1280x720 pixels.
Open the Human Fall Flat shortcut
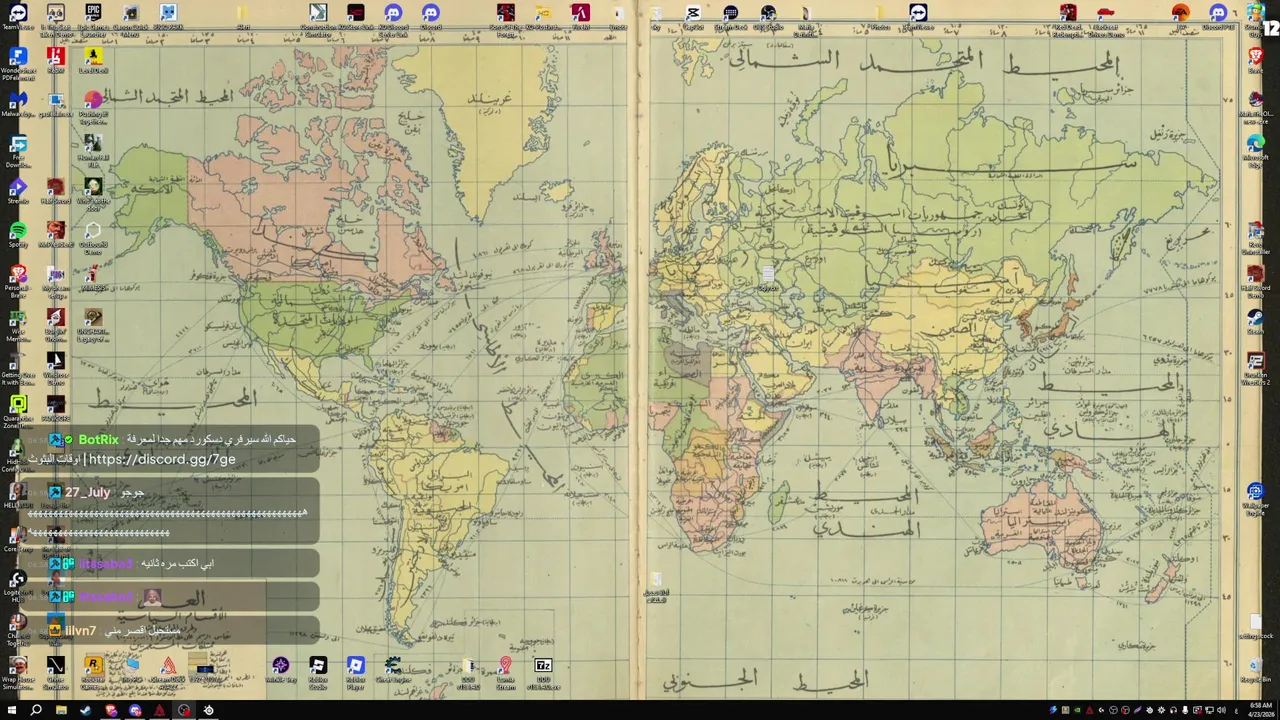tap(93, 148)
